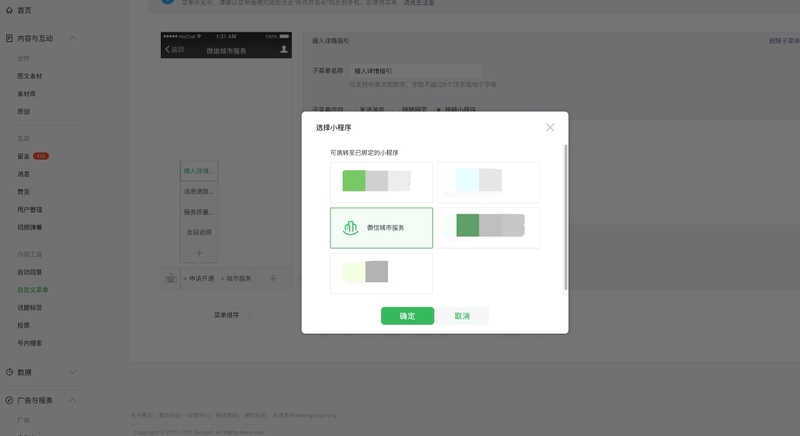Select the mini program card with light blue logo
Image resolution: width=800 pixels, height=436 pixels.
[488, 183]
